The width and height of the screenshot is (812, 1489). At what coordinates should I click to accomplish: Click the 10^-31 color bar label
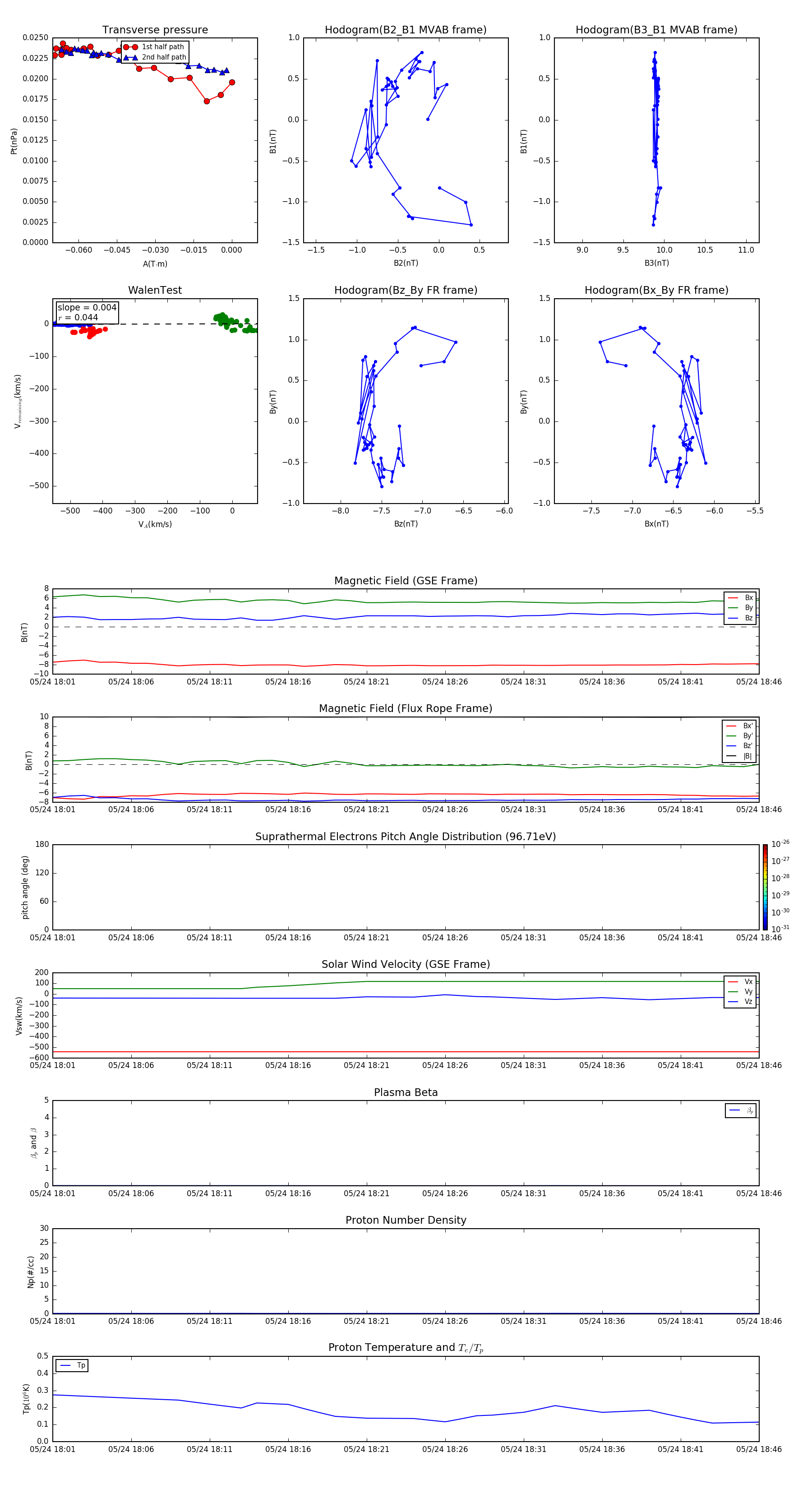pos(780,929)
